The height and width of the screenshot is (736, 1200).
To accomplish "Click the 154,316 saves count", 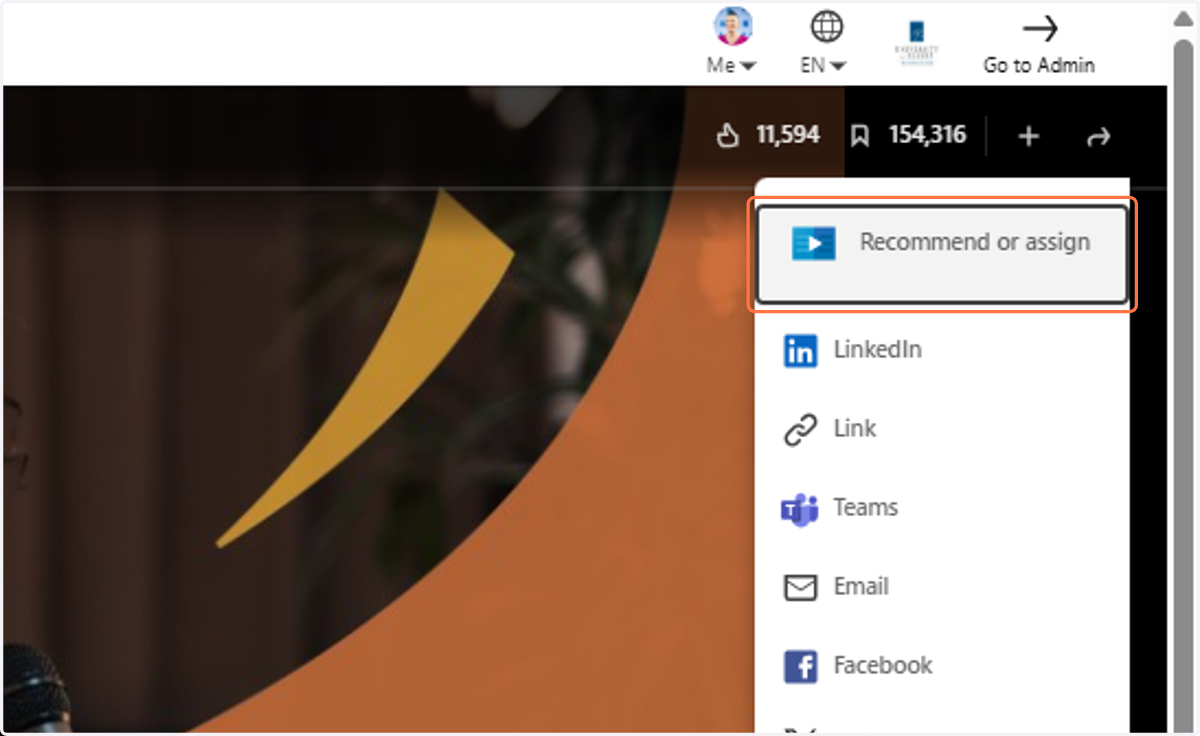I will point(927,135).
